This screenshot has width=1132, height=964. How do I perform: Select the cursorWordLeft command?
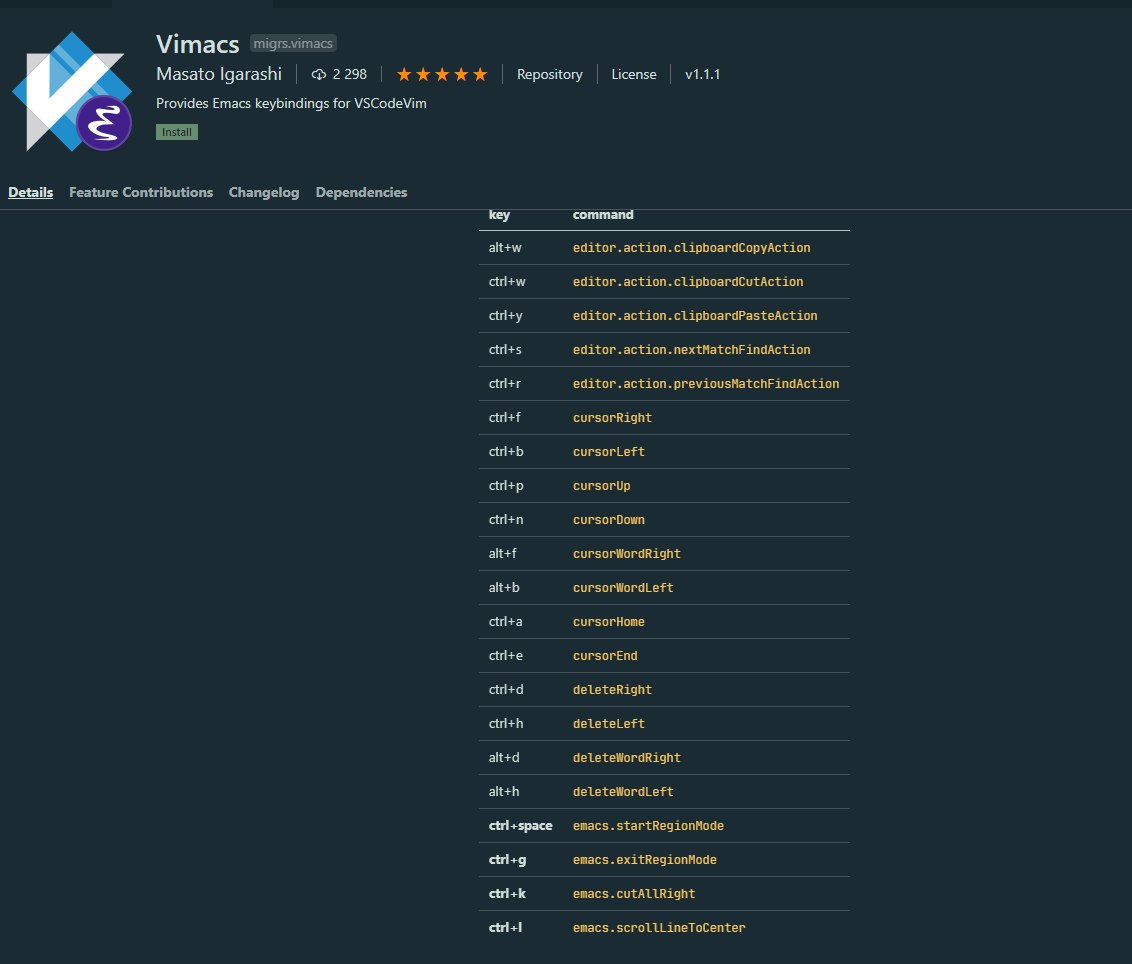click(x=622, y=587)
